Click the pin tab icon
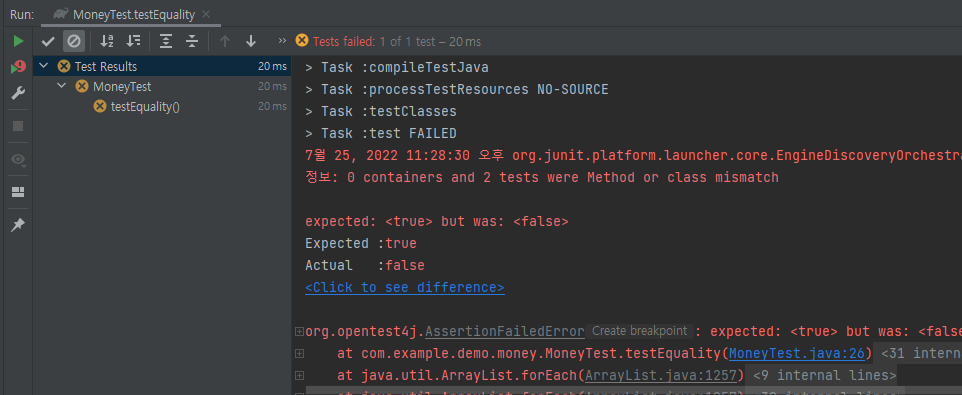The width and height of the screenshot is (962, 395). 18,225
